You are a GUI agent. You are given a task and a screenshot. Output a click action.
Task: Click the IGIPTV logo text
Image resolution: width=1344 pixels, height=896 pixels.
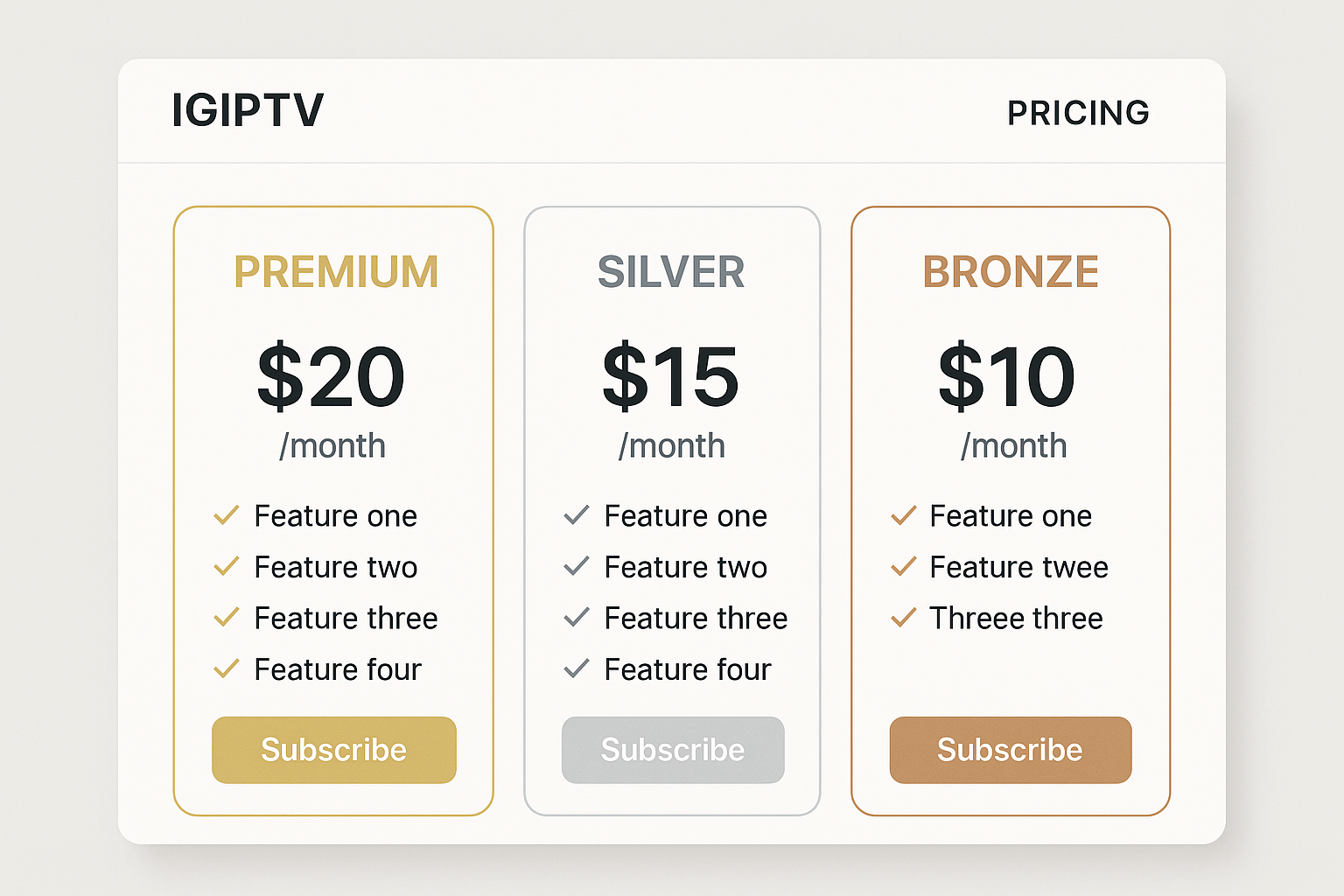(248, 110)
